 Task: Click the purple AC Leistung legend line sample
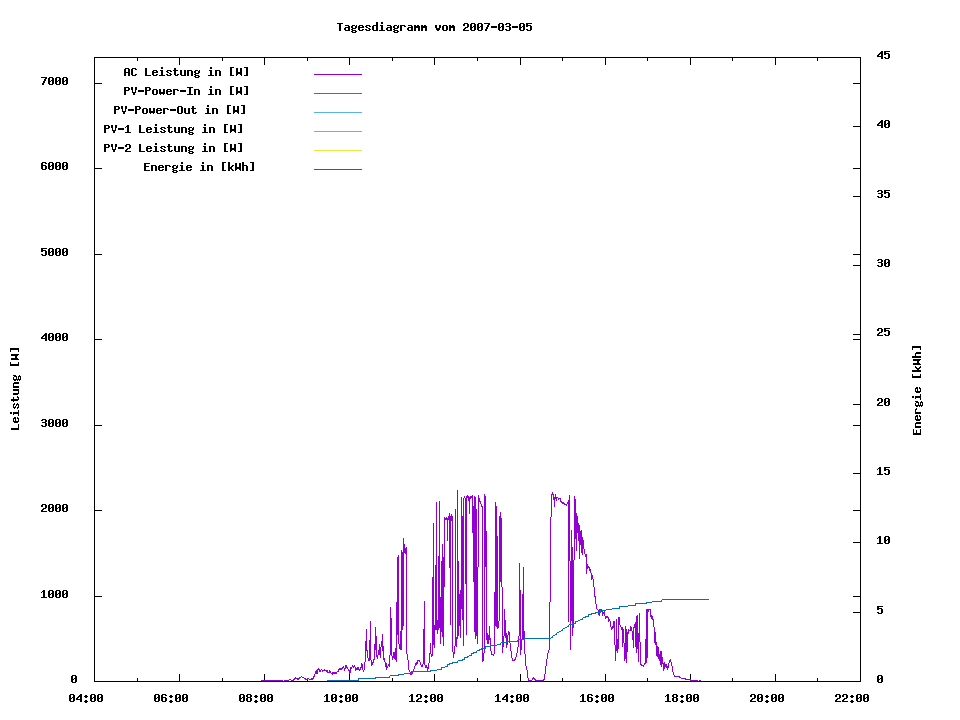point(337,74)
